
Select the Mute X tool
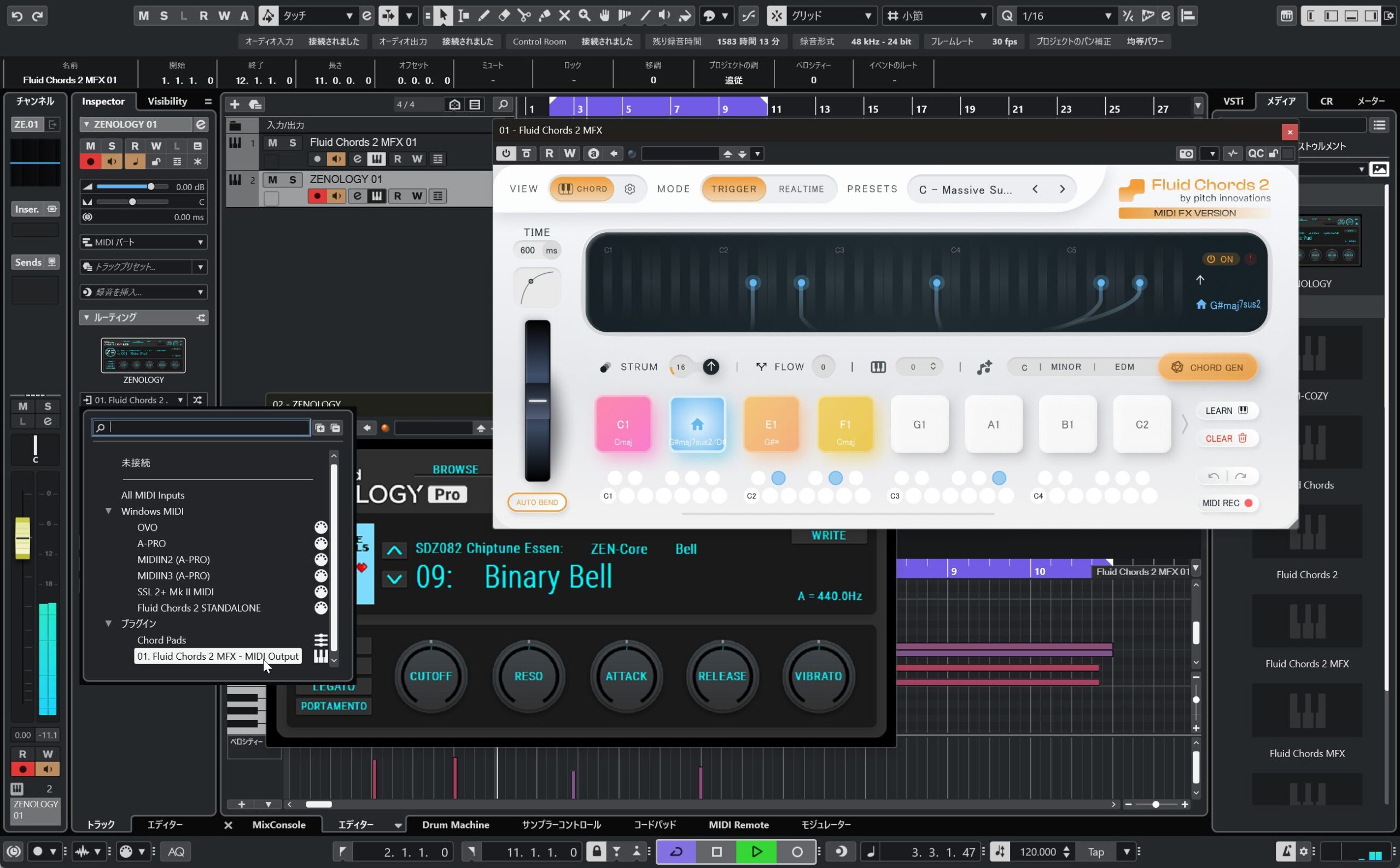tap(564, 15)
